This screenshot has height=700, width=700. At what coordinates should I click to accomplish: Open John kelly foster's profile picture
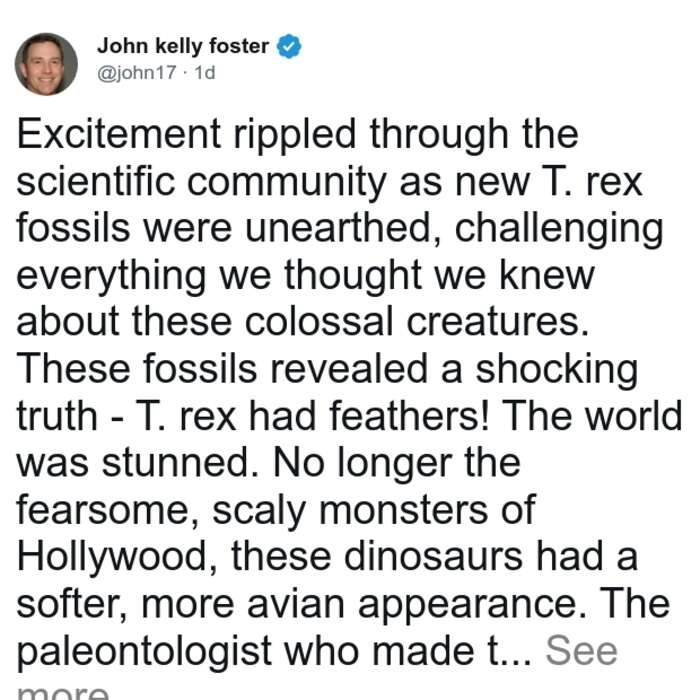[x=46, y=64]
